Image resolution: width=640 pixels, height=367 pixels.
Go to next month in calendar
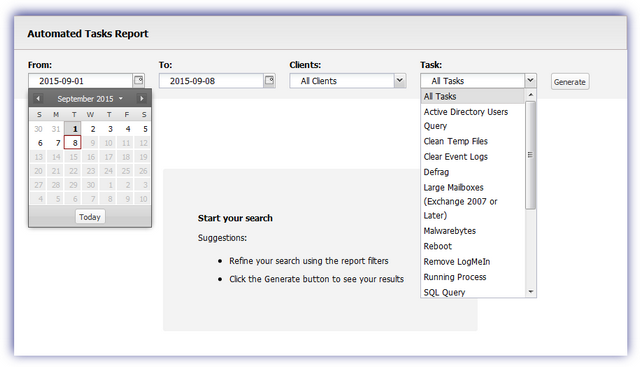(x=142, y=98)
